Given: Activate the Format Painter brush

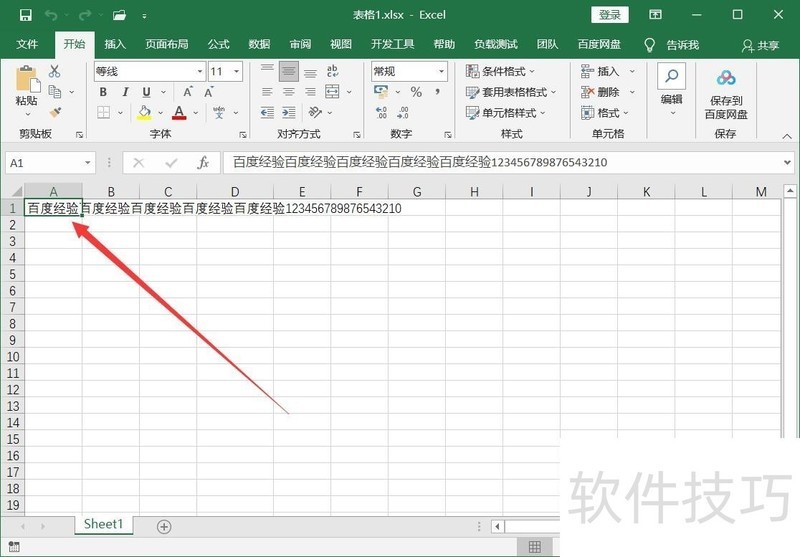Looking at the screenshot, I should point(55,112).
